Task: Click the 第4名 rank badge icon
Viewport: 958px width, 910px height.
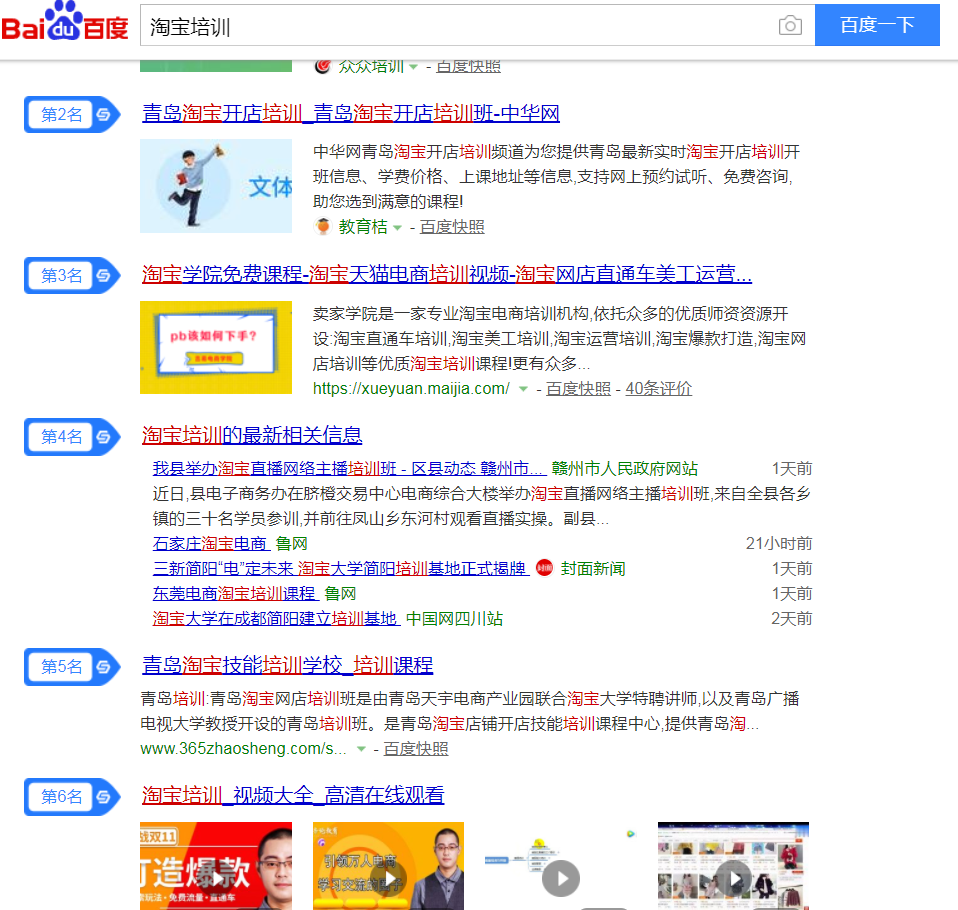Action: click(71, 437)
